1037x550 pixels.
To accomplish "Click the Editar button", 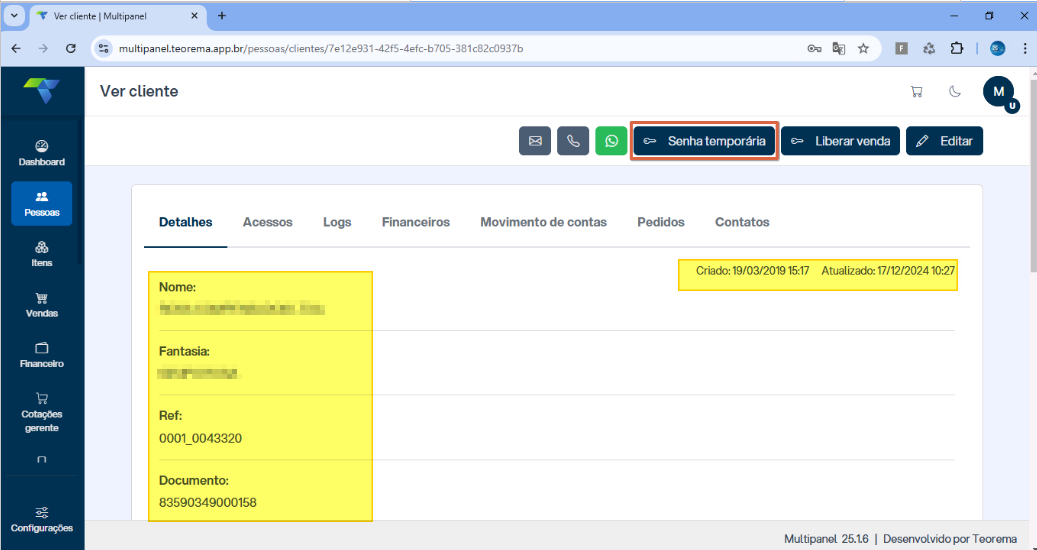I will coord(944,141).
